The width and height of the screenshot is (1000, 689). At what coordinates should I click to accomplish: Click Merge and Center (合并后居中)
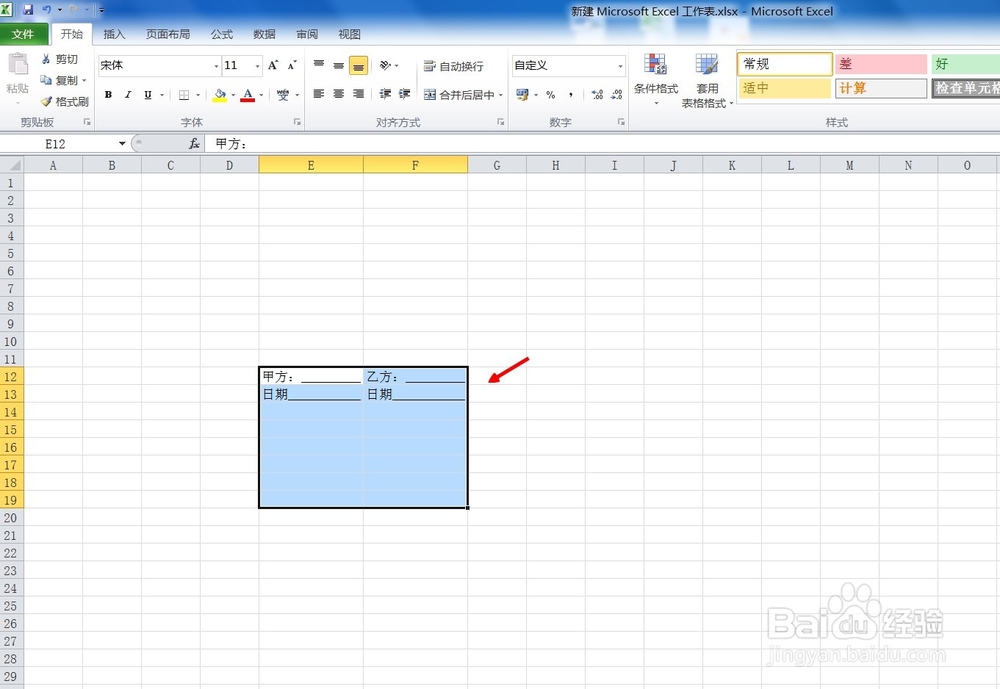[459, 95]
